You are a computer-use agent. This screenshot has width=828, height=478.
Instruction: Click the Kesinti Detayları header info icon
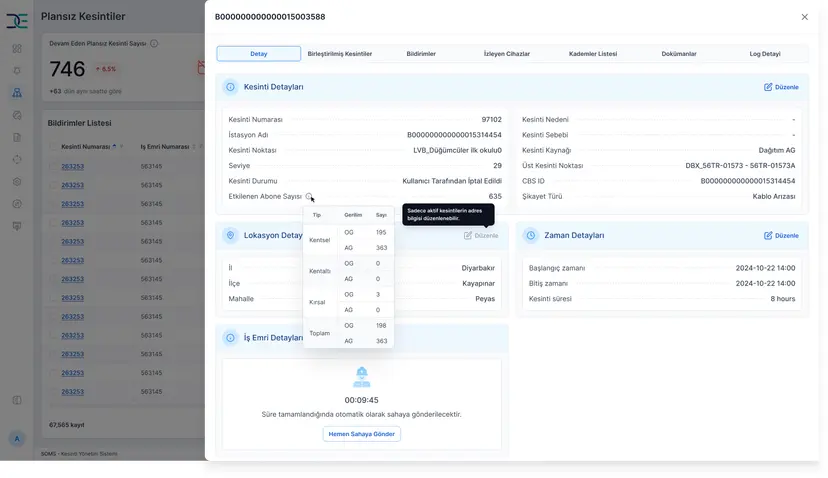tap(230, 87)
